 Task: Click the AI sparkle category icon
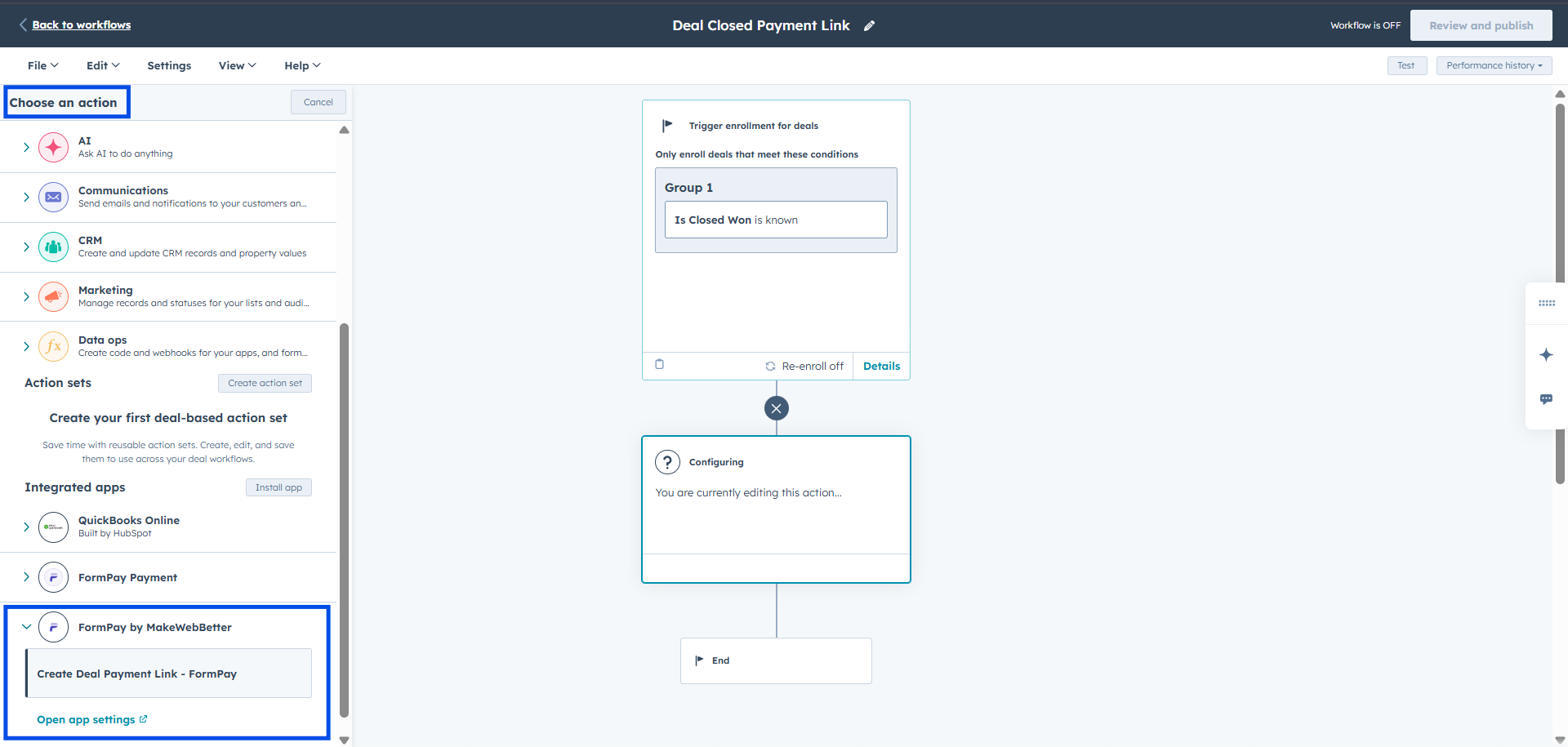(x=53, y=147)
